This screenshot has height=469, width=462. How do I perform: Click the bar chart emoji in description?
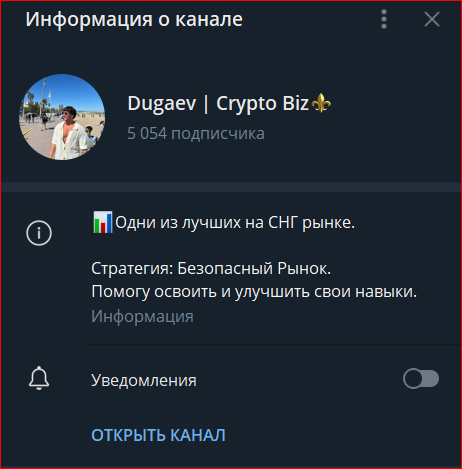click(x=102, y=222)
